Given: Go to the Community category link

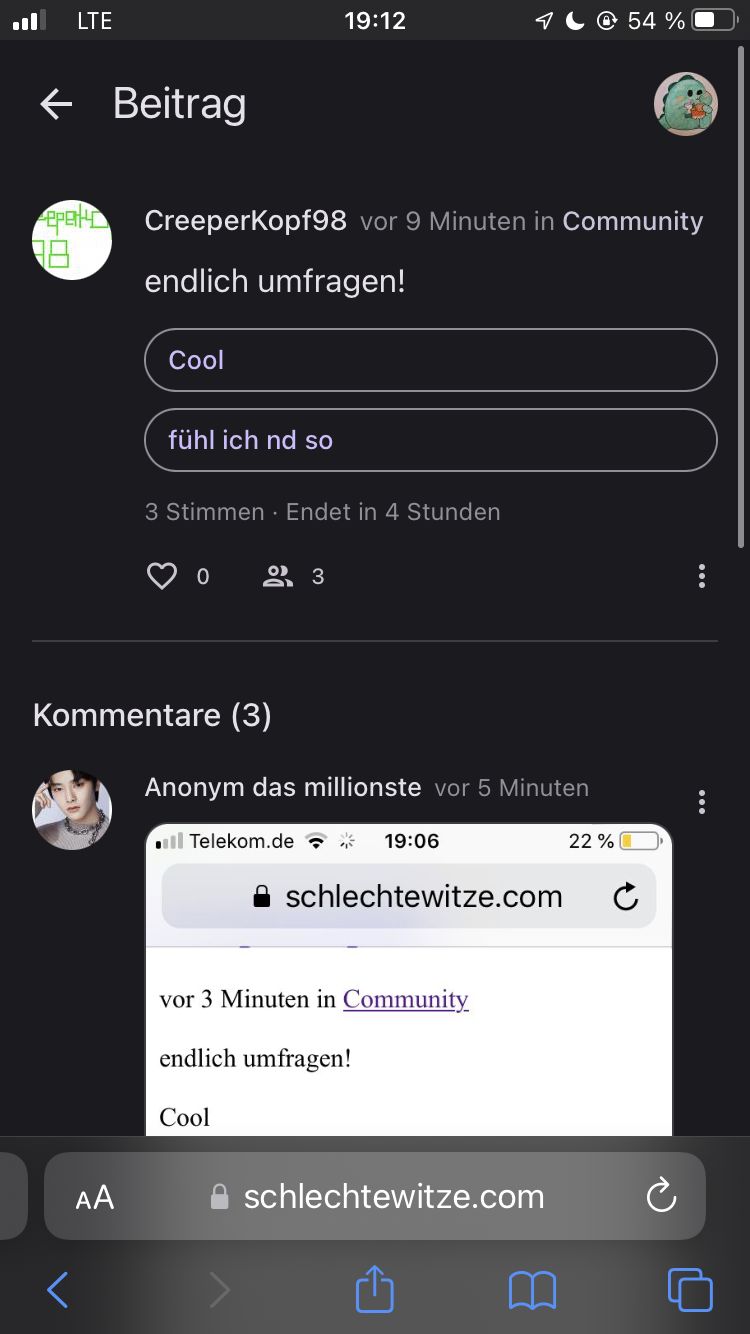Looking at the screenshot, I should click(x=632, y=221).
